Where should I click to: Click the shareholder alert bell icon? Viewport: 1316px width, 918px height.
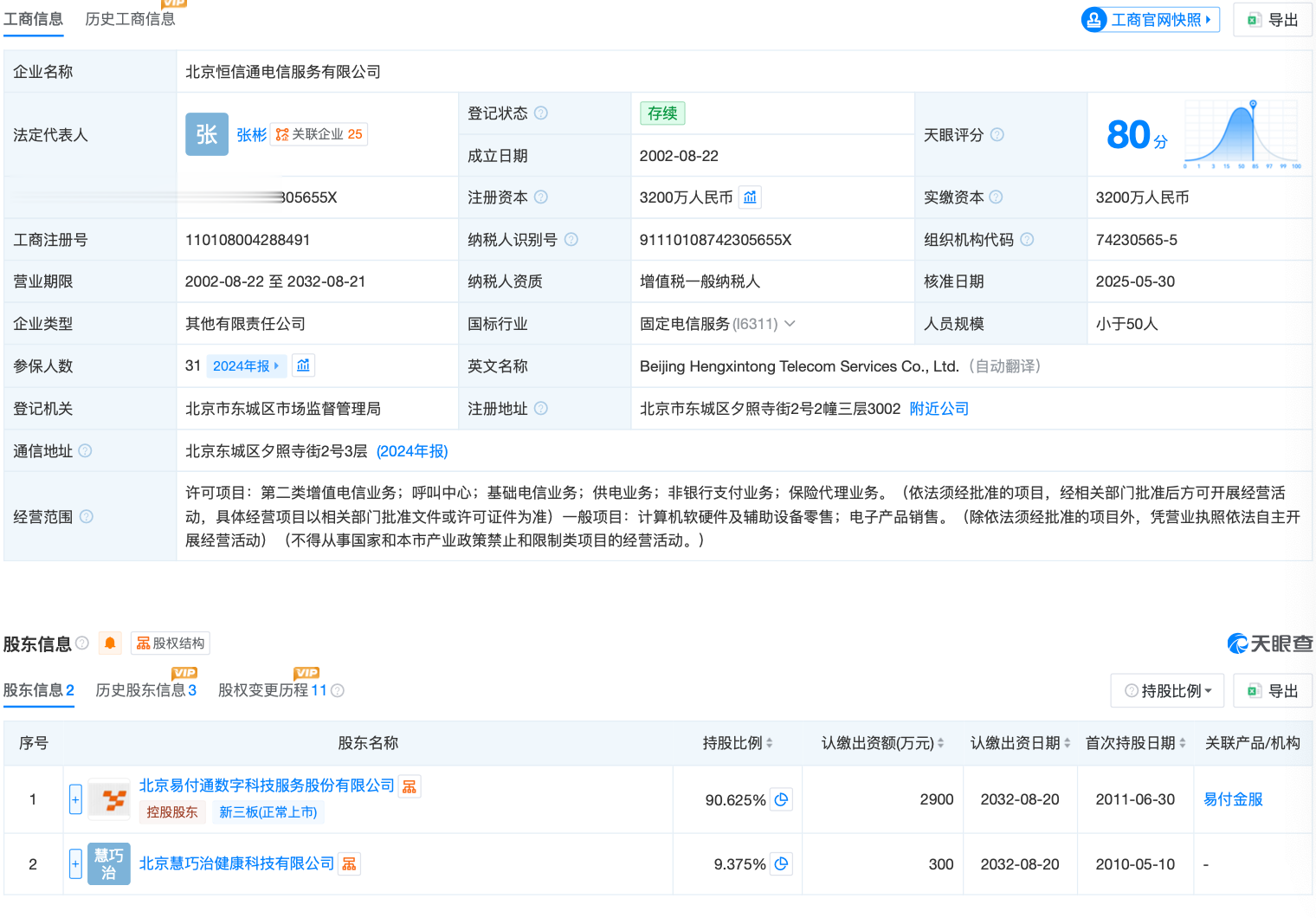point(110,643)
